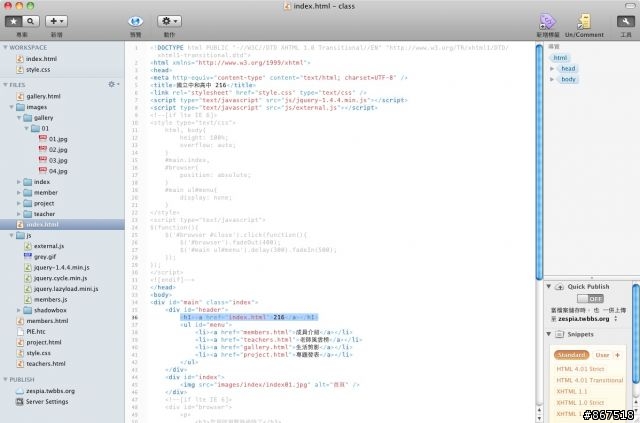
Task: Collapse the images folder
Action: [12, 107]
